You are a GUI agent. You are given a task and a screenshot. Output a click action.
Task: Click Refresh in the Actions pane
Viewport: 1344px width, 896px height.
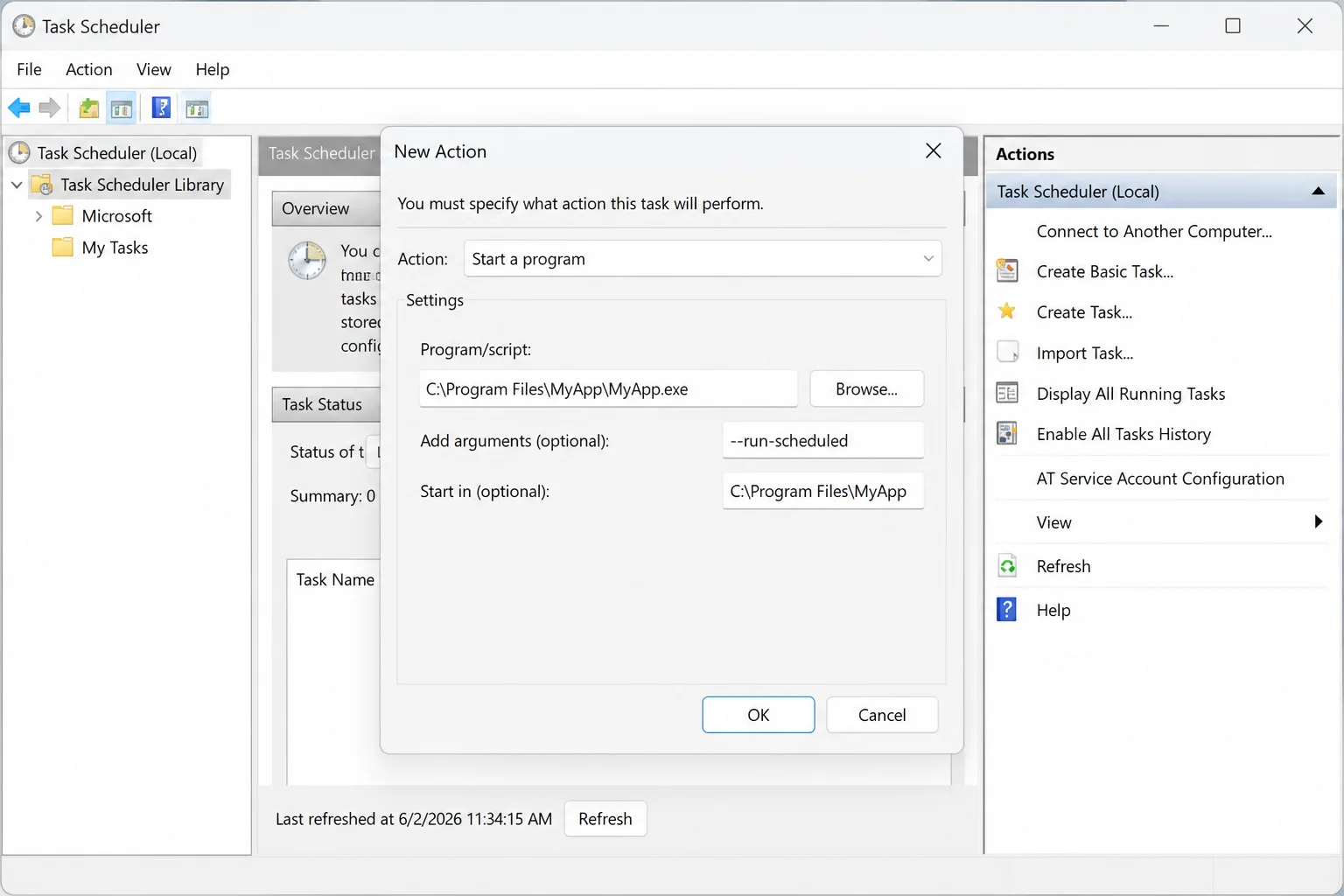tap(1063, 566)
